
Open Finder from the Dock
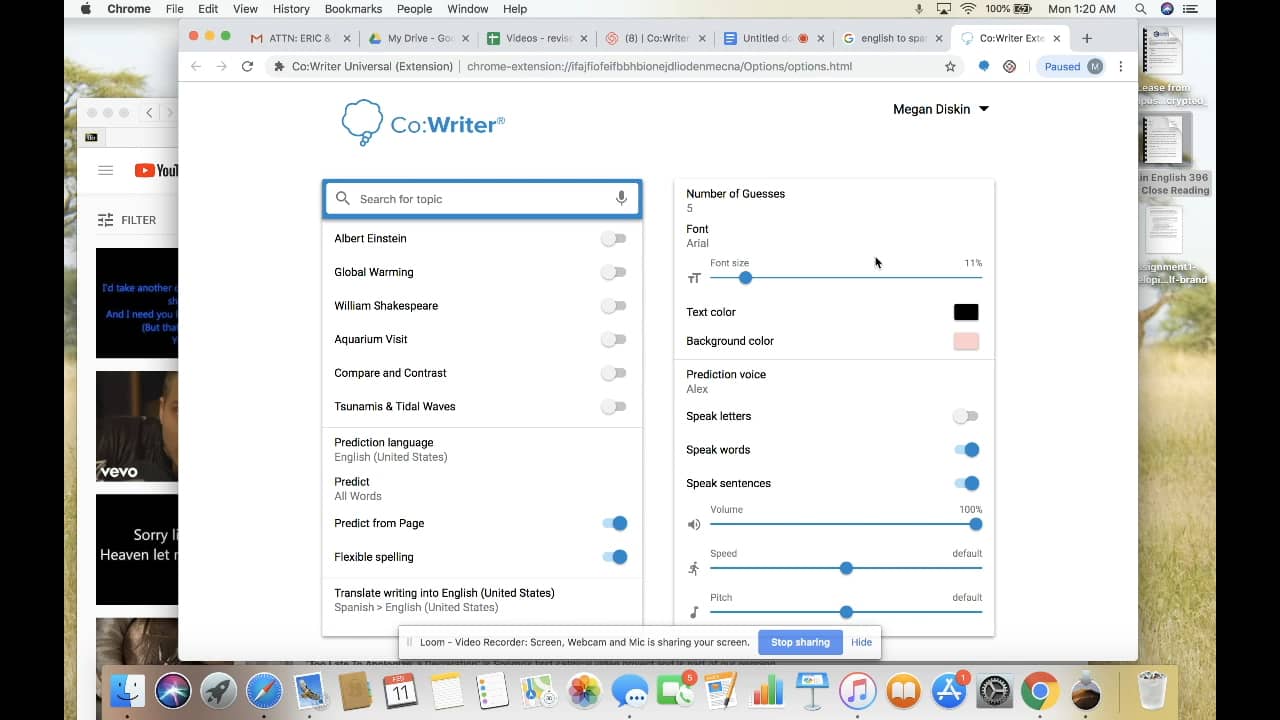coord(128,691)
